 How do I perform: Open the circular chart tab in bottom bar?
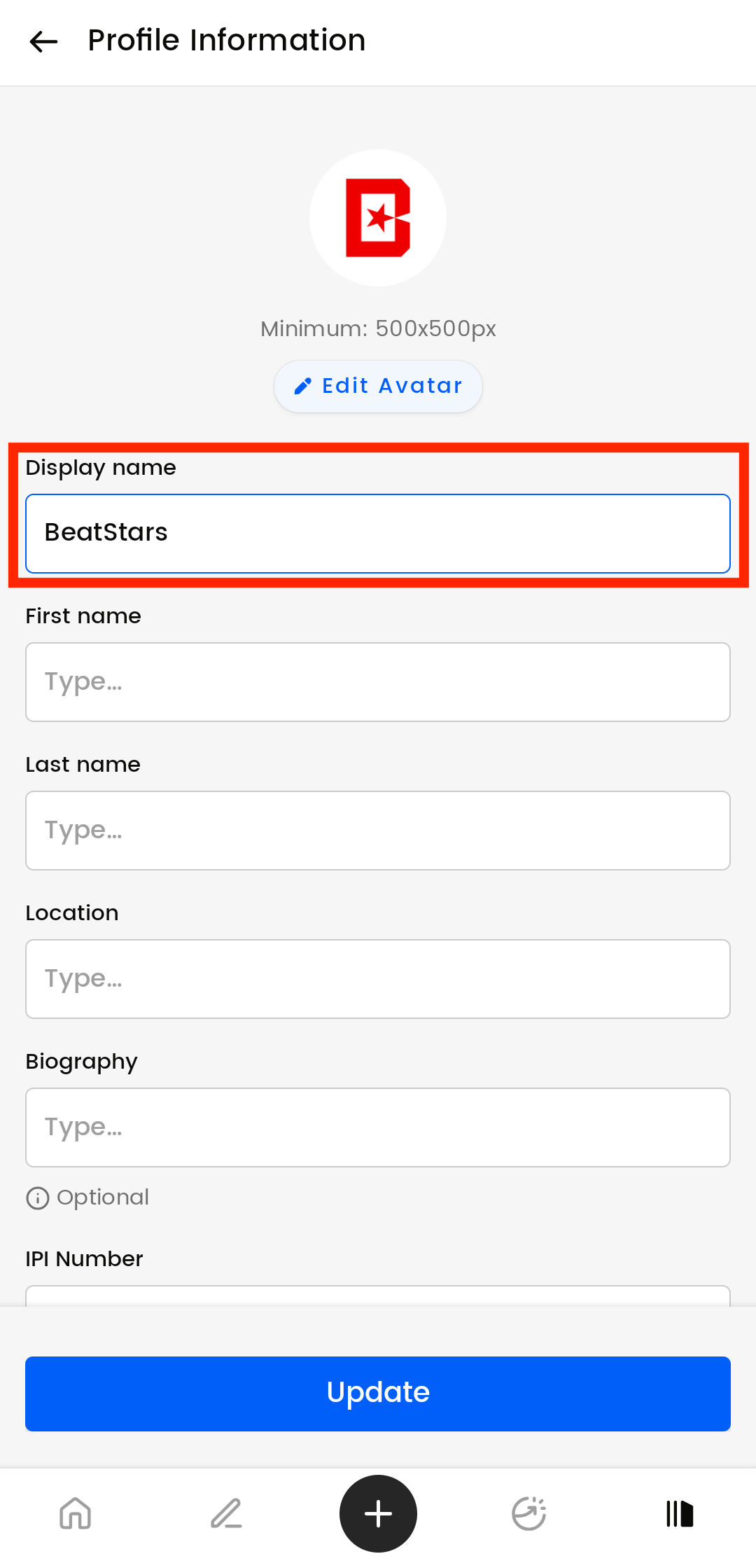click(x=529, y=1513)
